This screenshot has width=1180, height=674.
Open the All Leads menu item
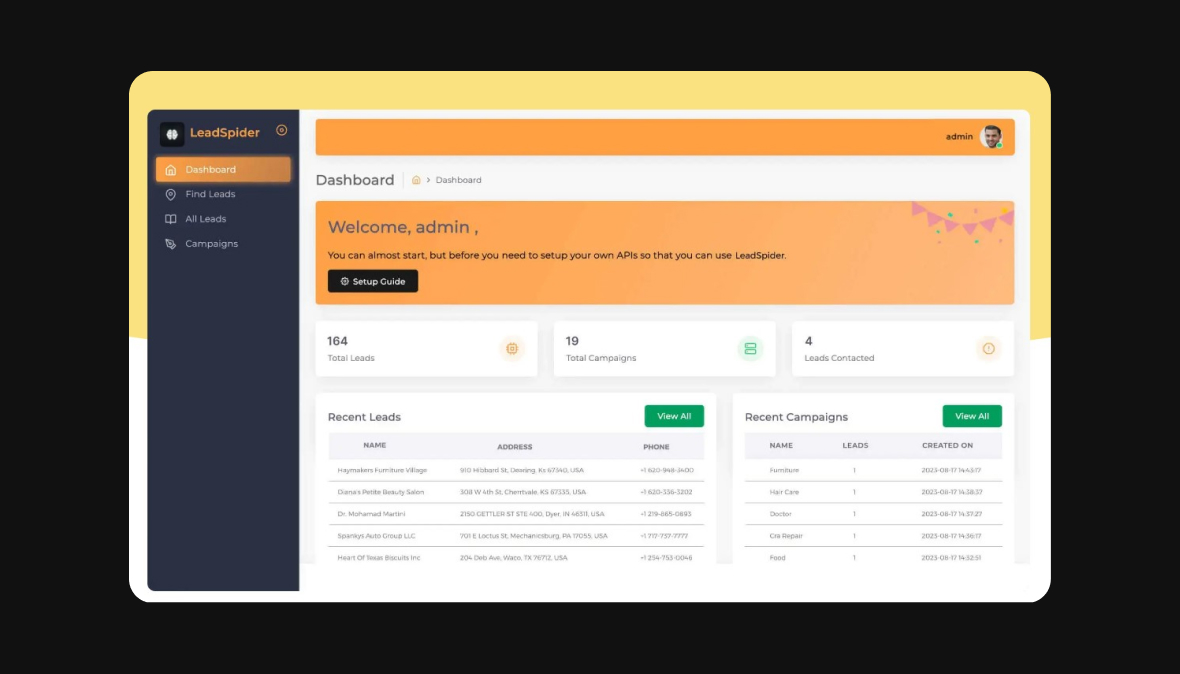(x=205, y=219)
